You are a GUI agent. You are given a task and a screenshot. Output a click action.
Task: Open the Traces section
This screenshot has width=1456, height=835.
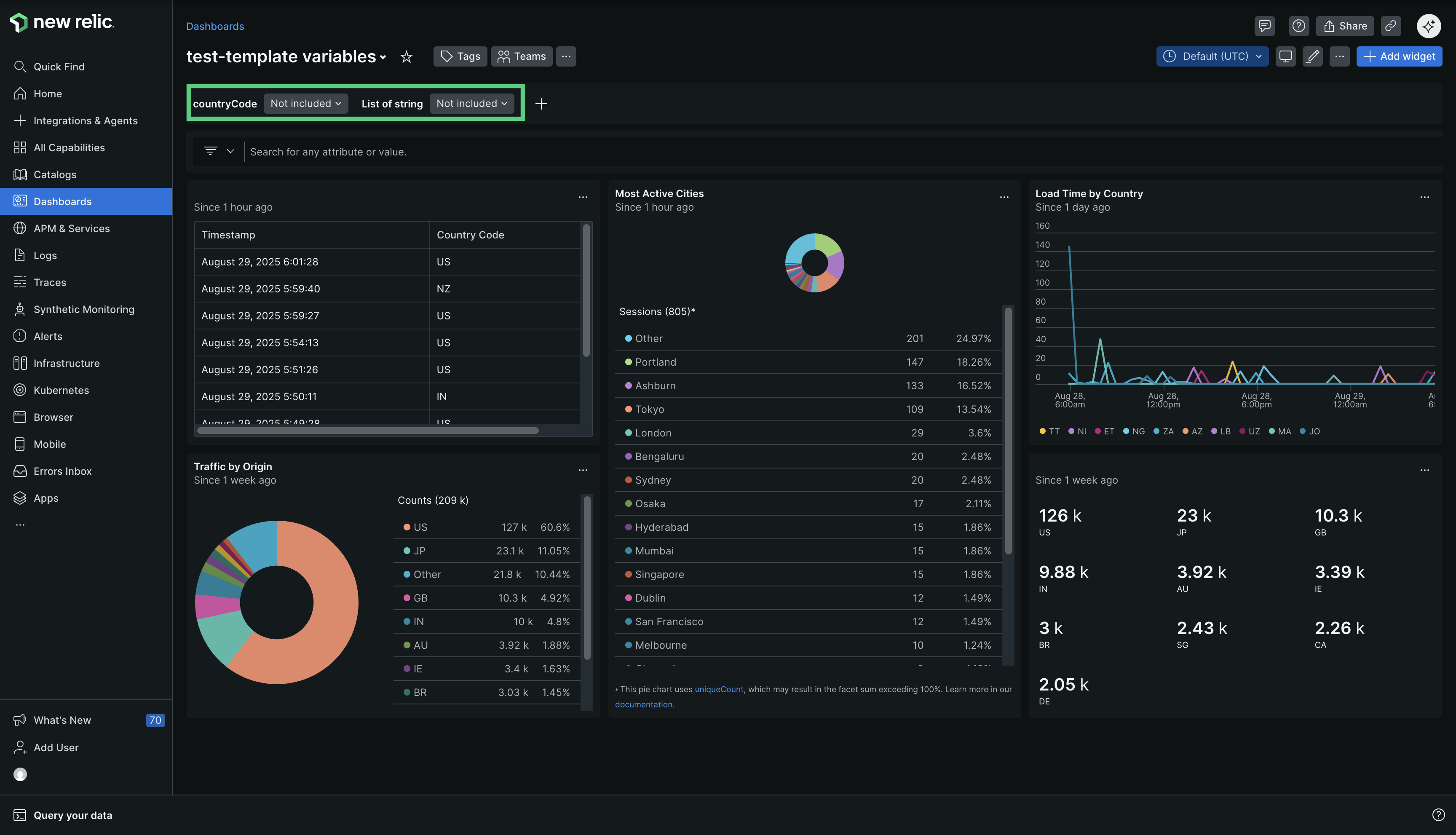click(49, 282)
